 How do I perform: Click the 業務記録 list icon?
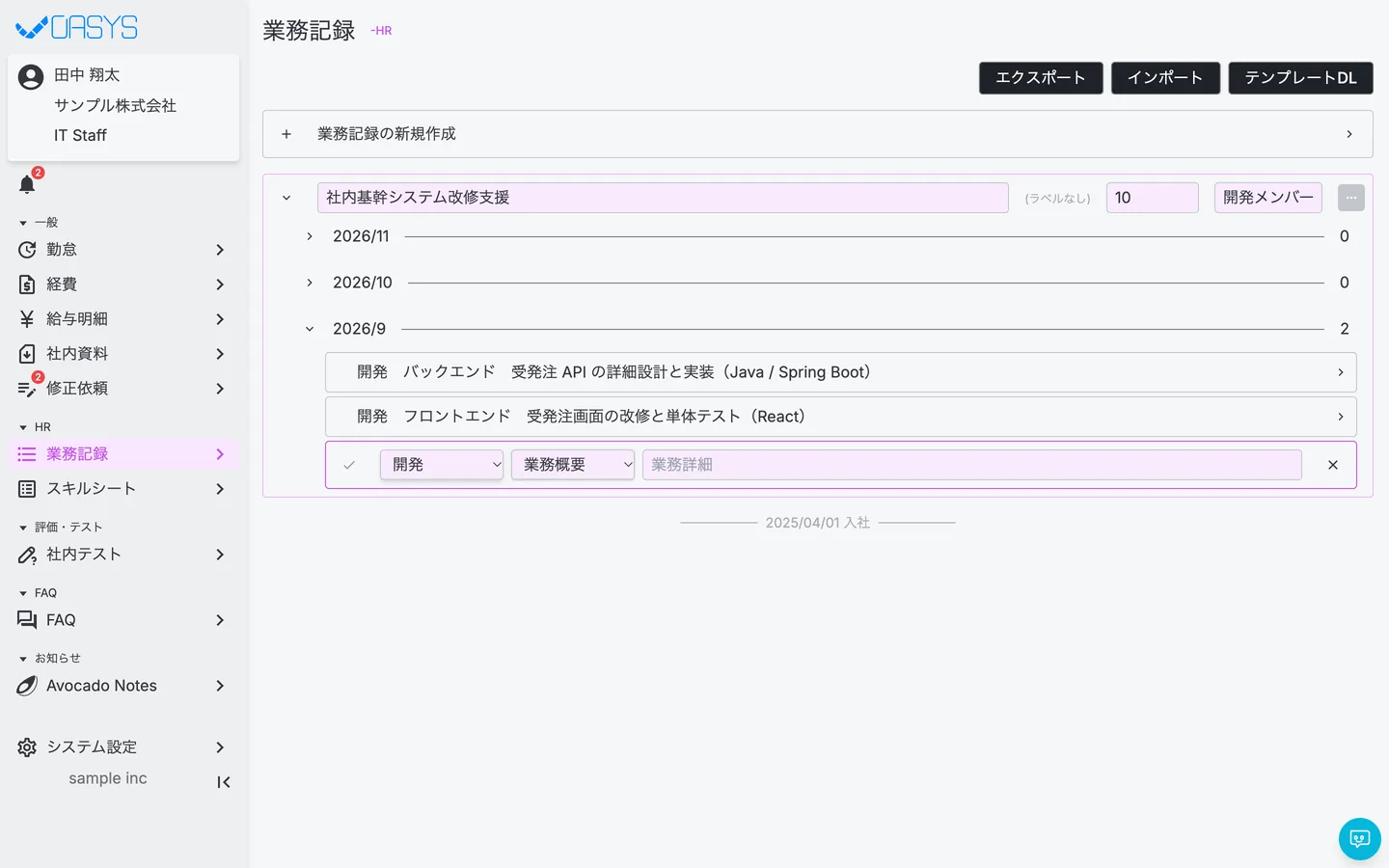pos(27,454)
